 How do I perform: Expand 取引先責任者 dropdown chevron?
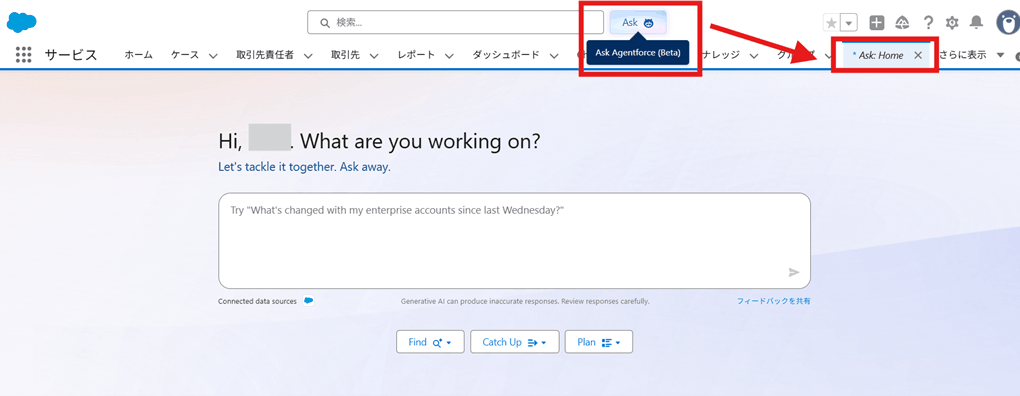(x=308, y=56)
